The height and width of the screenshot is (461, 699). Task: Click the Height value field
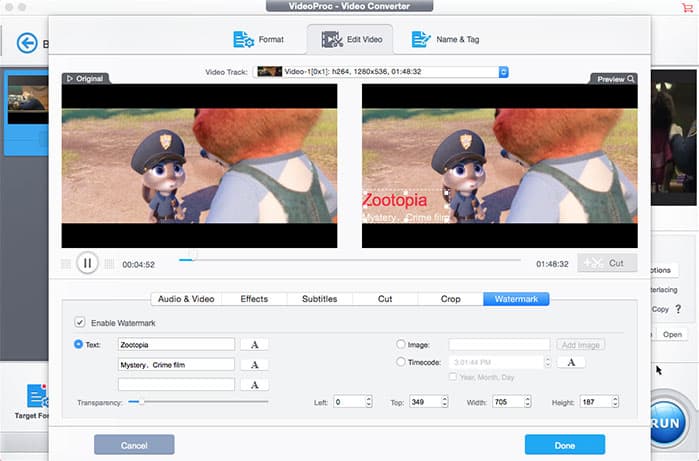click(596, 402)
